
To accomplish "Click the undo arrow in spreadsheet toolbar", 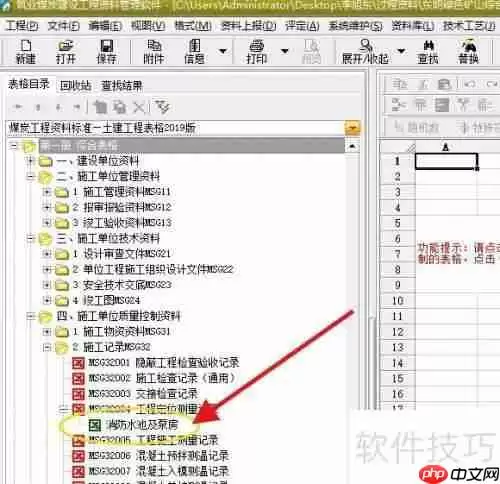I will [470, 85].
